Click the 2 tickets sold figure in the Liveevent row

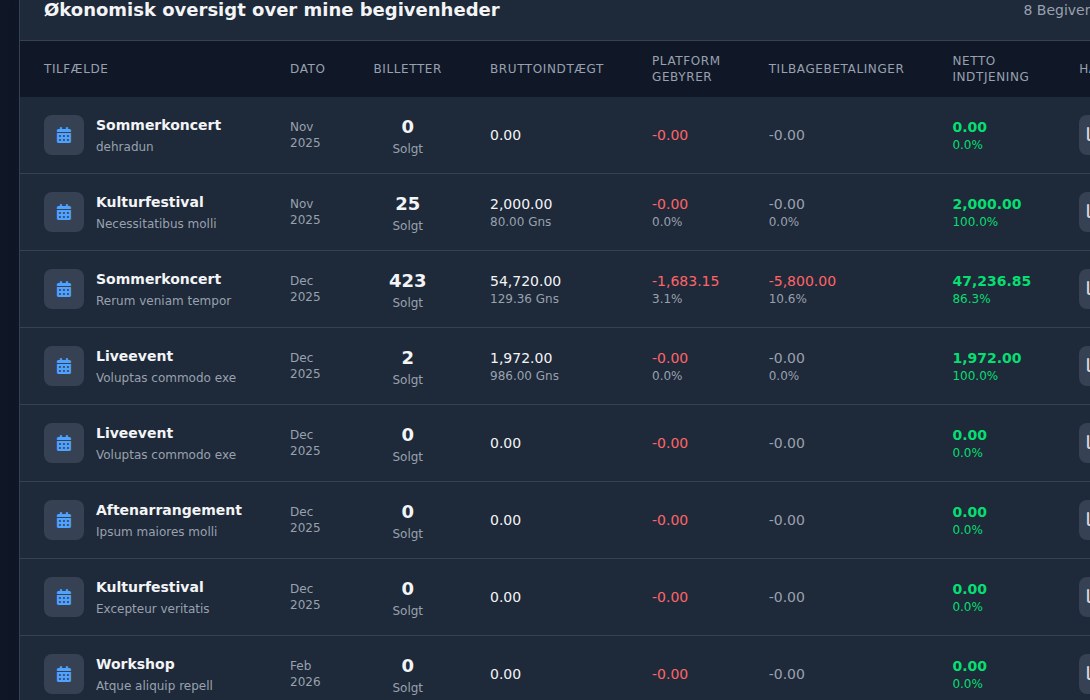click(x=407, y=358)
